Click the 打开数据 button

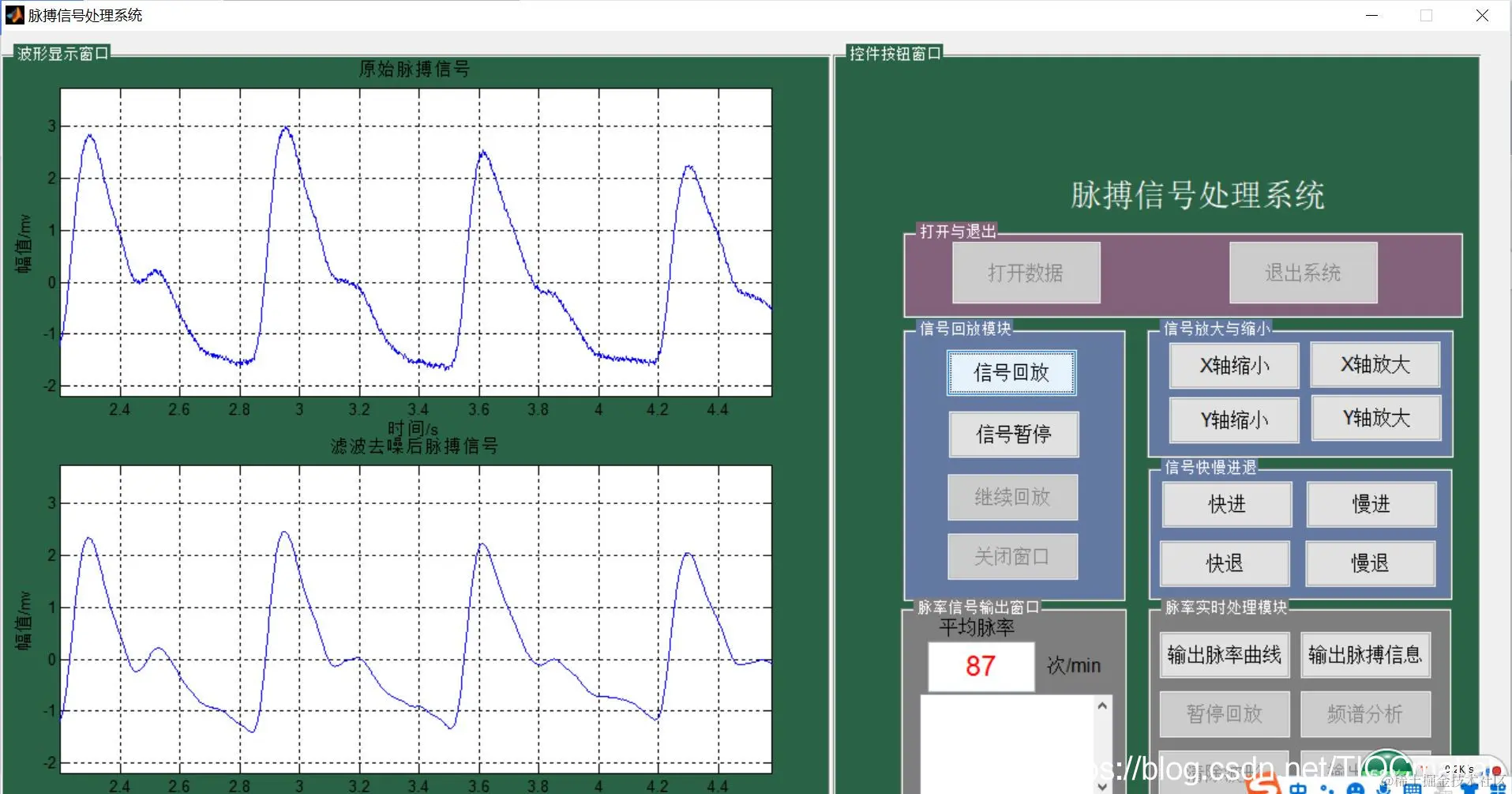[1026, 273]
